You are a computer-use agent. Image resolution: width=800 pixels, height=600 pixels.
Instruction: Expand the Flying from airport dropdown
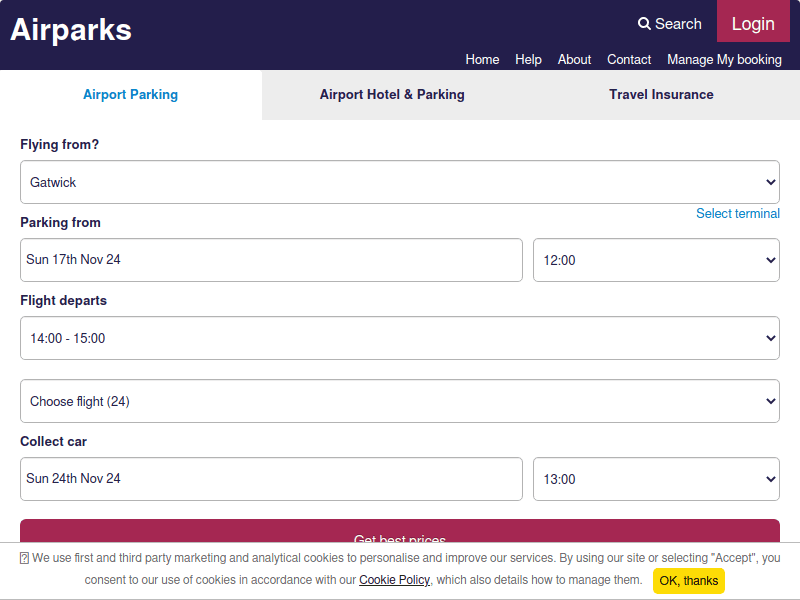tap(400, 182)
